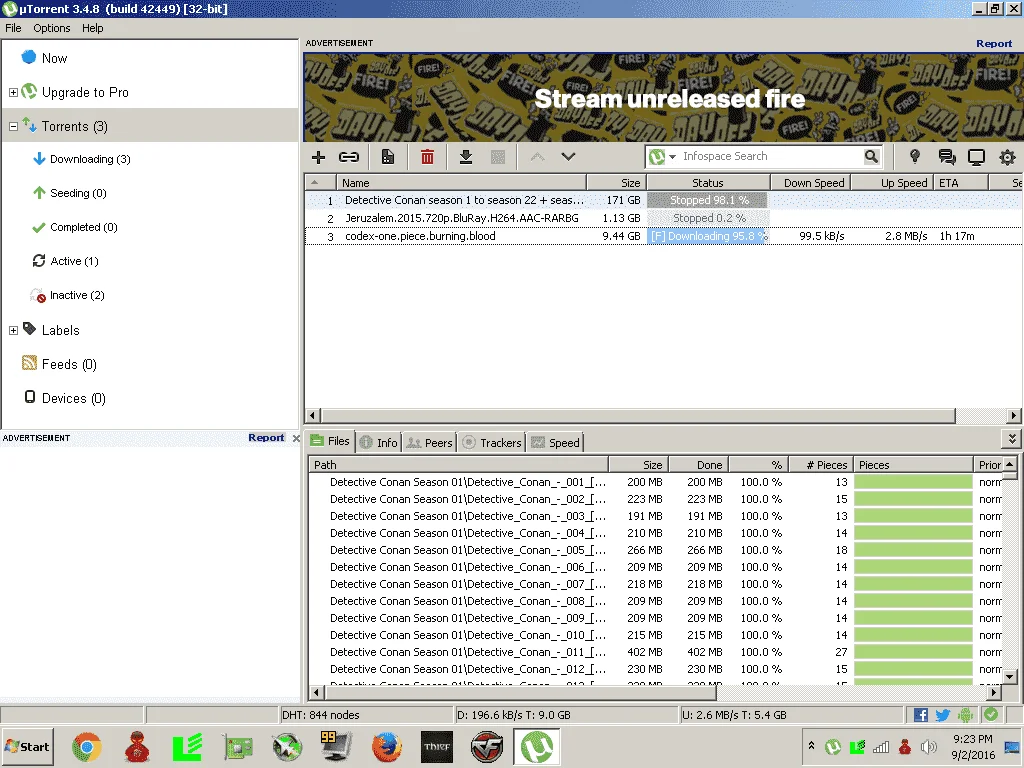The height and width of the screenshot is (768, 1024).
Task: Click the Add Torrent plus icon
Action: tap(318, 157)
